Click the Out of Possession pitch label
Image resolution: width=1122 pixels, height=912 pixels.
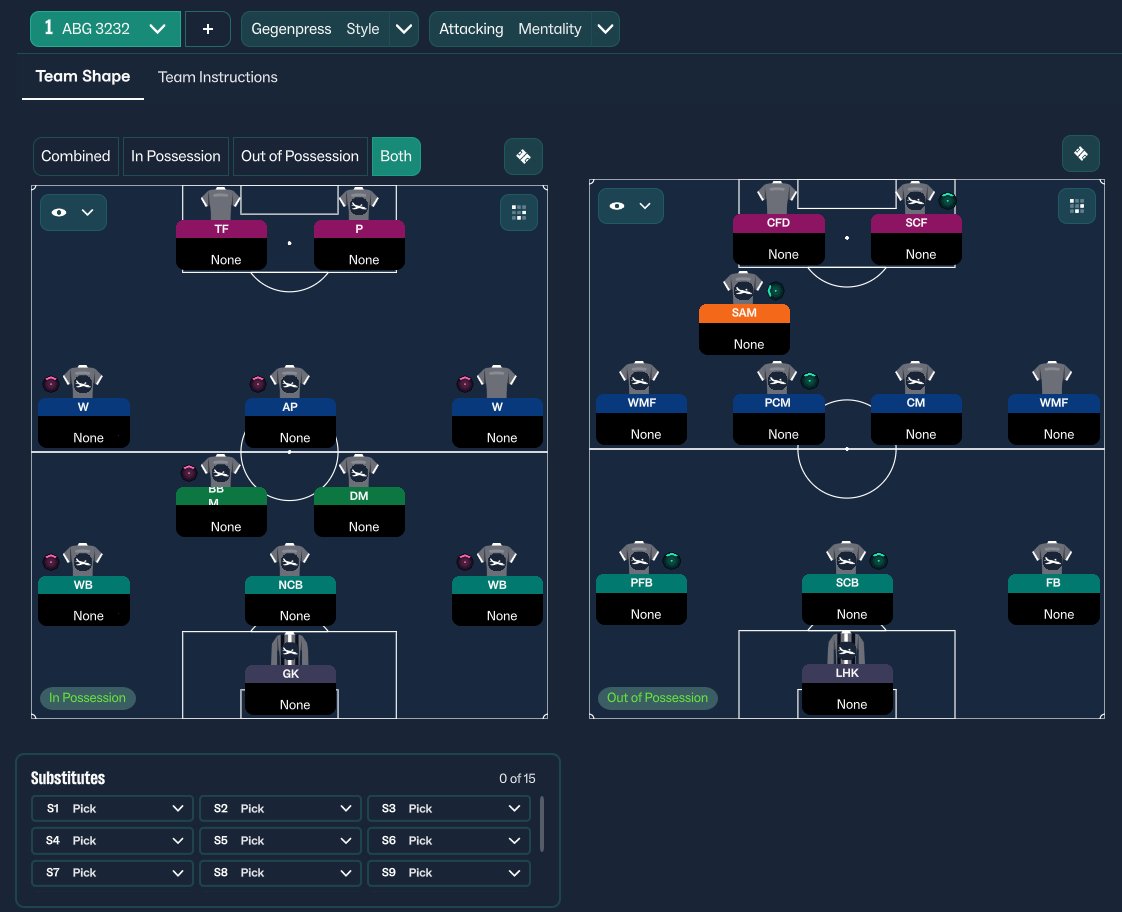(657, 697)
